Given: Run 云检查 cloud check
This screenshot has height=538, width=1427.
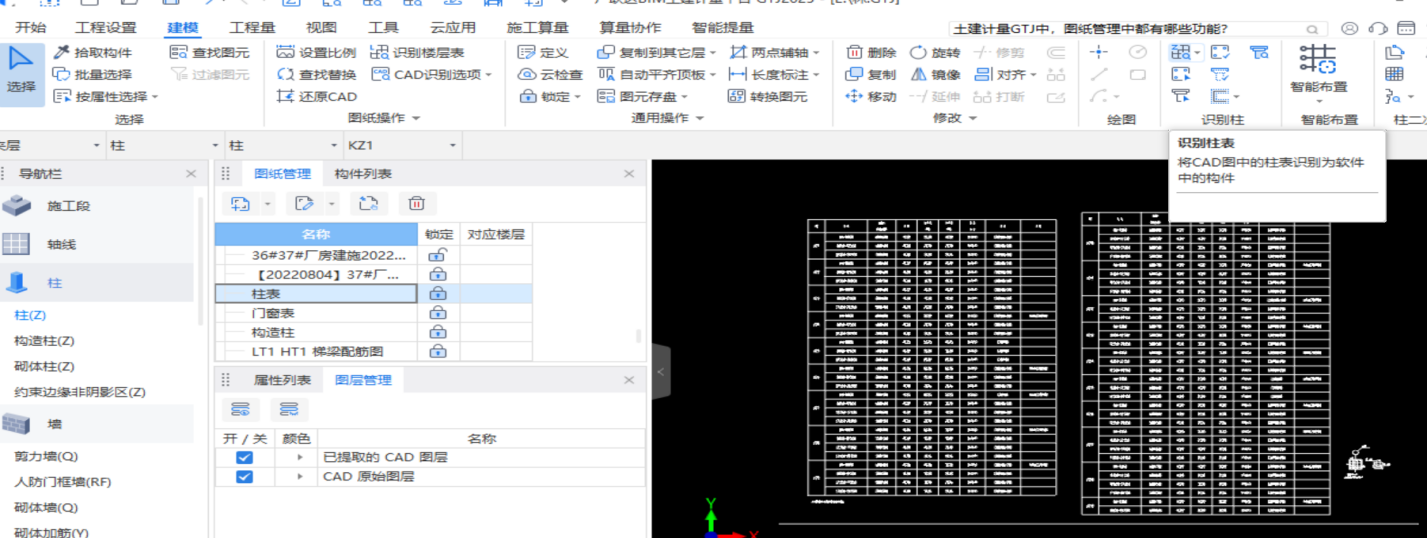Looking at the screenshot, I should [550, 74].
